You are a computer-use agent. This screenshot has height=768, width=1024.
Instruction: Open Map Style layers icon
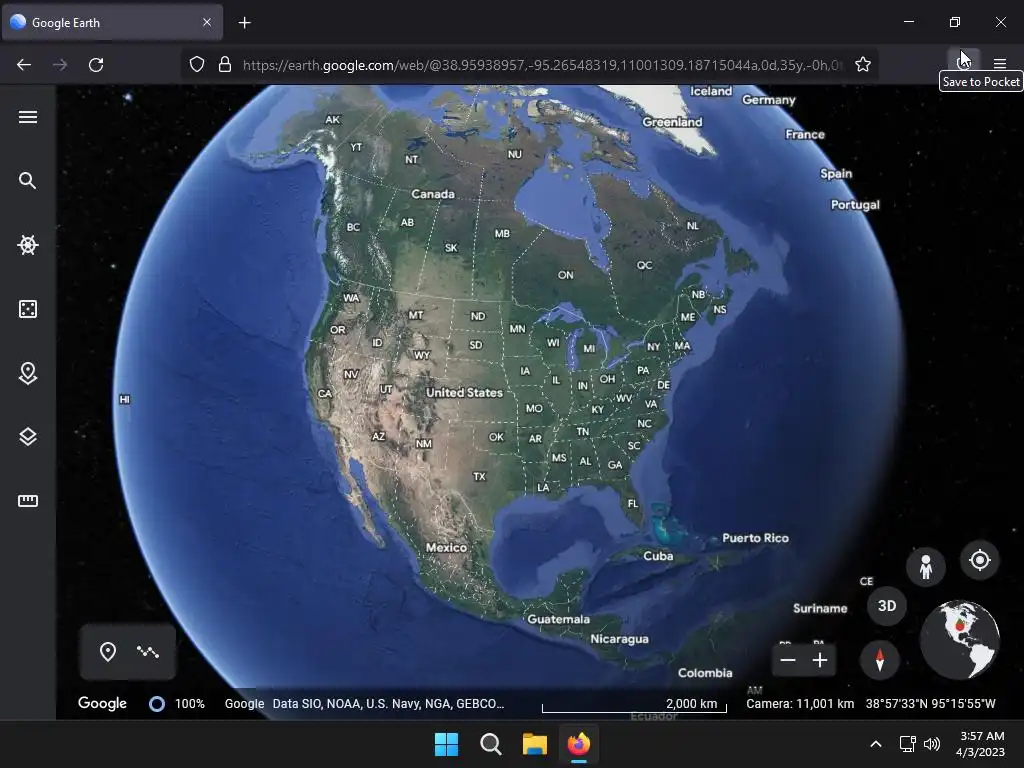(27, 436)
